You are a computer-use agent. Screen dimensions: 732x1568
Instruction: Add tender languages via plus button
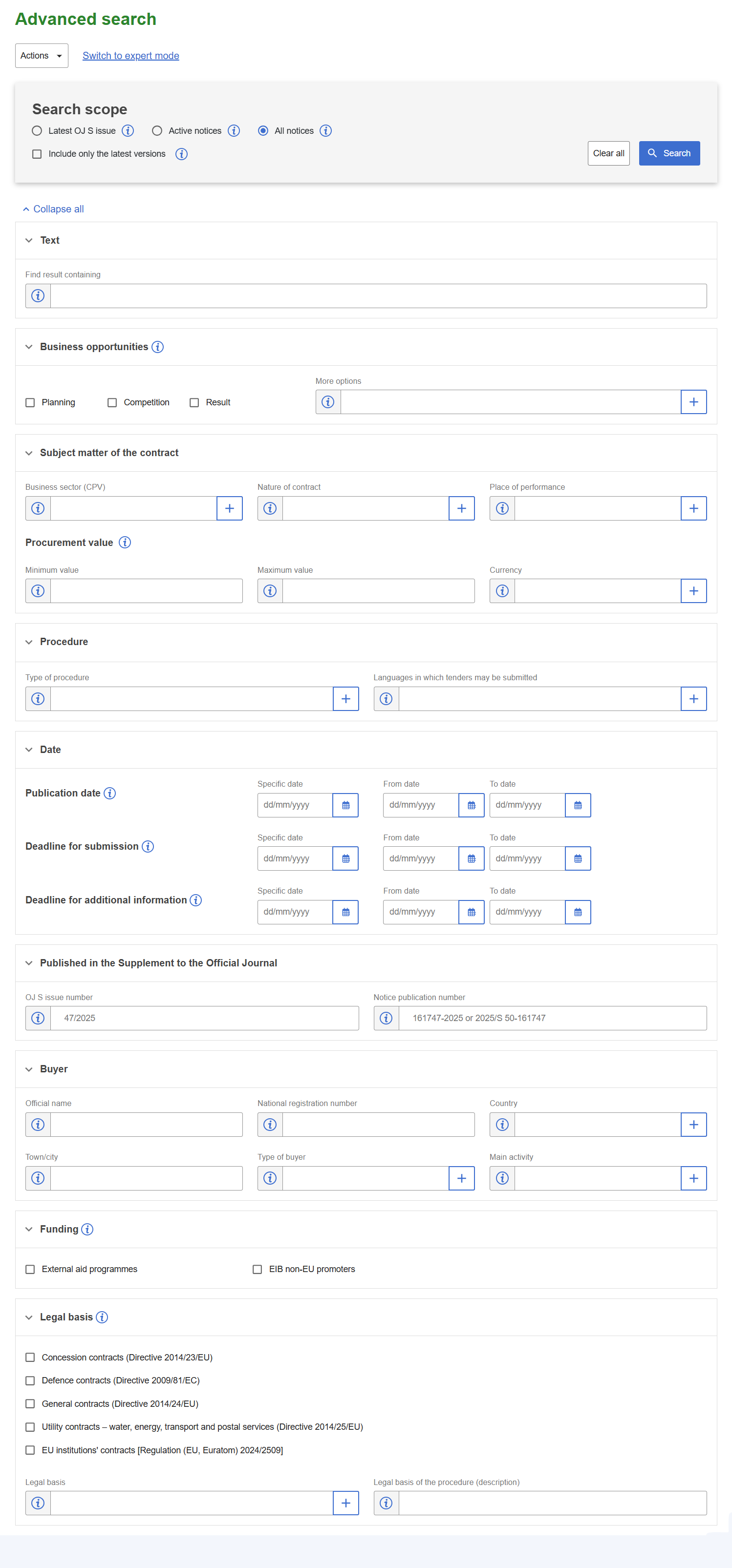tap(693, 699)
